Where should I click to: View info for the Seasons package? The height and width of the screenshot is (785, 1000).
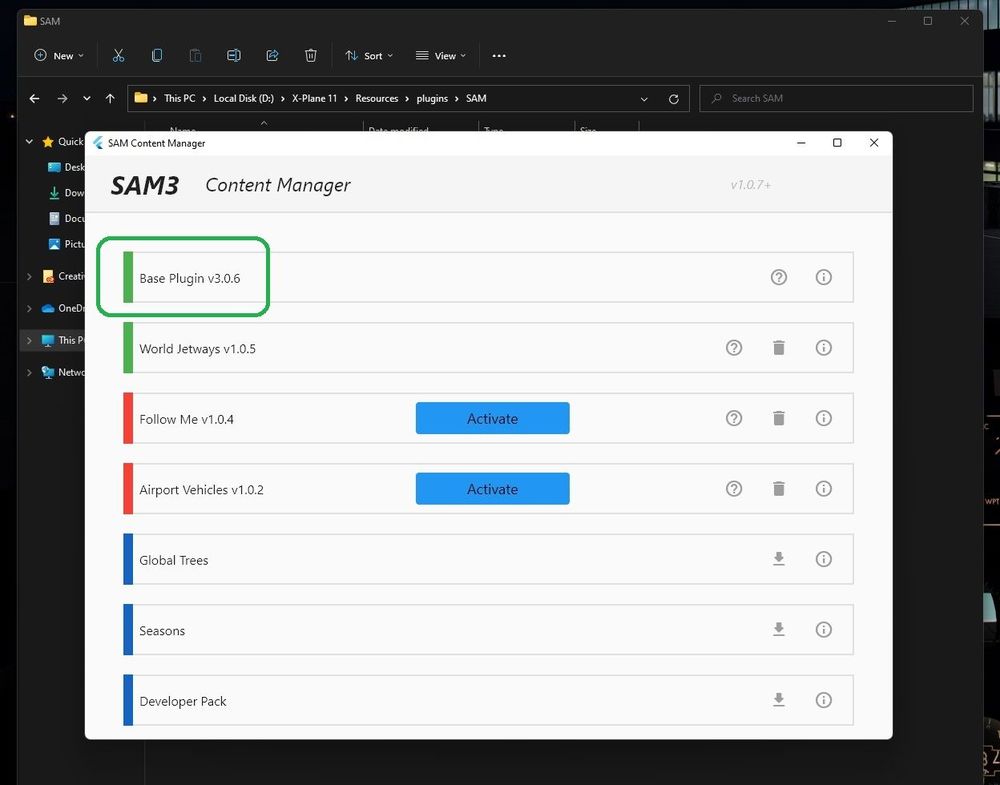click(823, 630)
